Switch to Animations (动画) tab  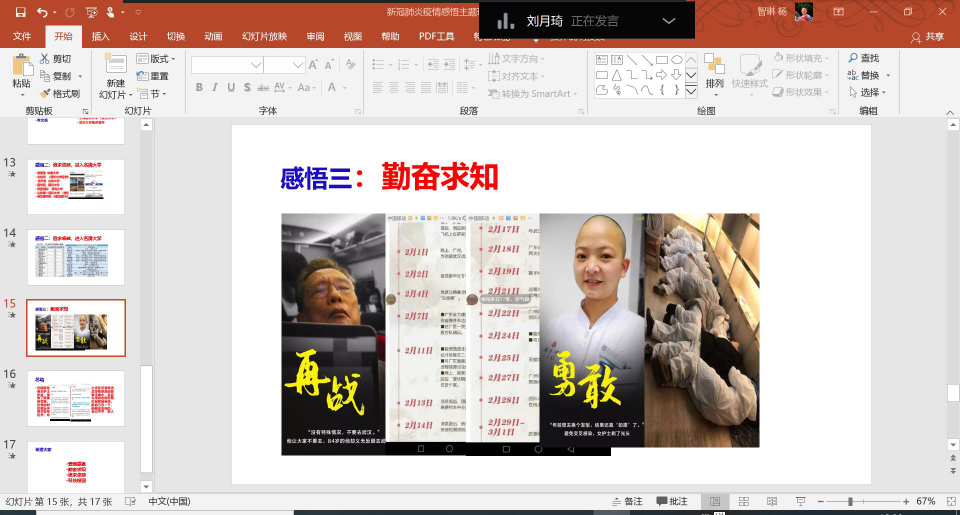click(213, 37)
